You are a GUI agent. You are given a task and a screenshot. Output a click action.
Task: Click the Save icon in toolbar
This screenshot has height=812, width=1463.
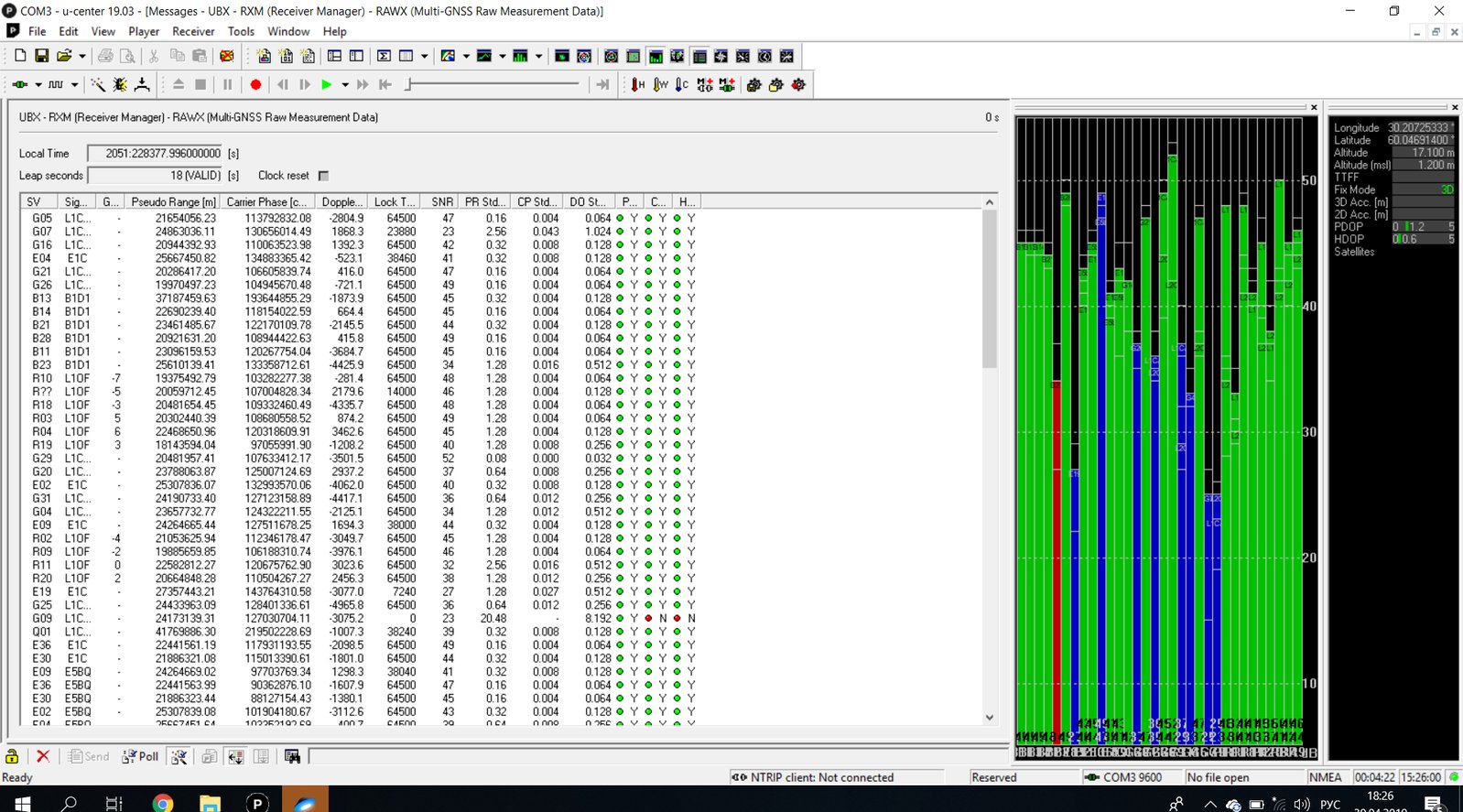pyautogui.click(x=41, y=56)
